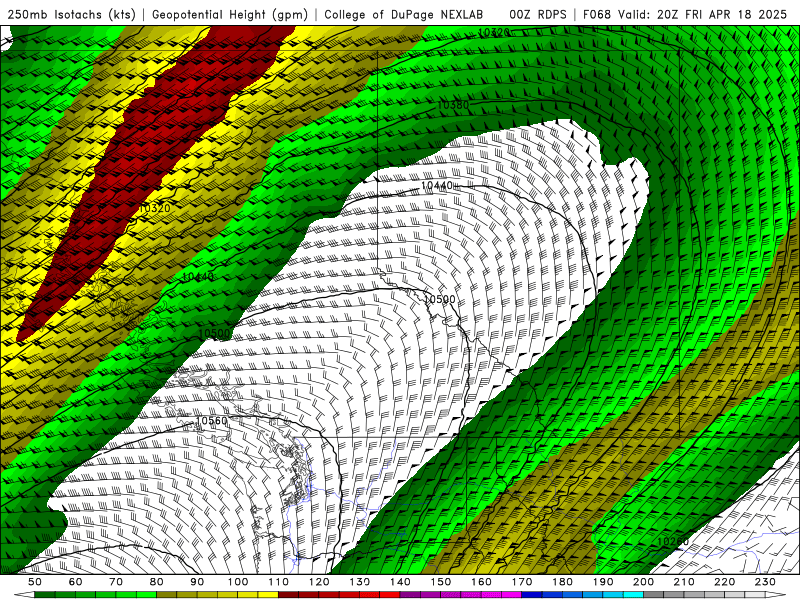The width and height of the screenshot is (800, 600).
Task: Click the 70 value on the color scale
Action: (x=116, y=582)
